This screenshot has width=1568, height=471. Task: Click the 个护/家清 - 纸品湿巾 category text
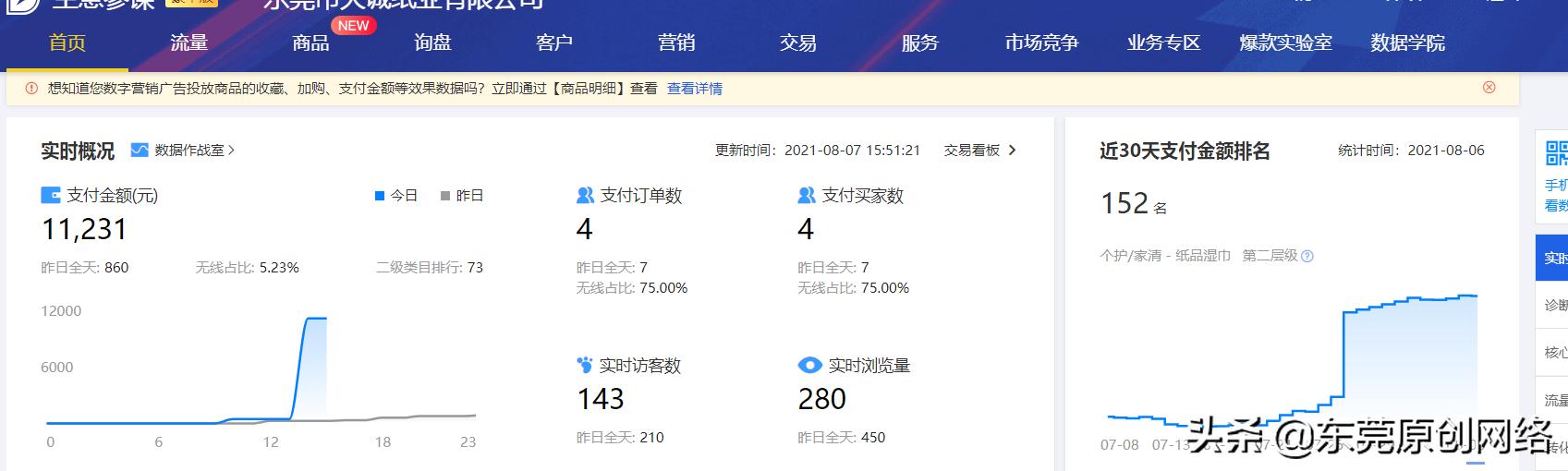(x=1165, y=256)
